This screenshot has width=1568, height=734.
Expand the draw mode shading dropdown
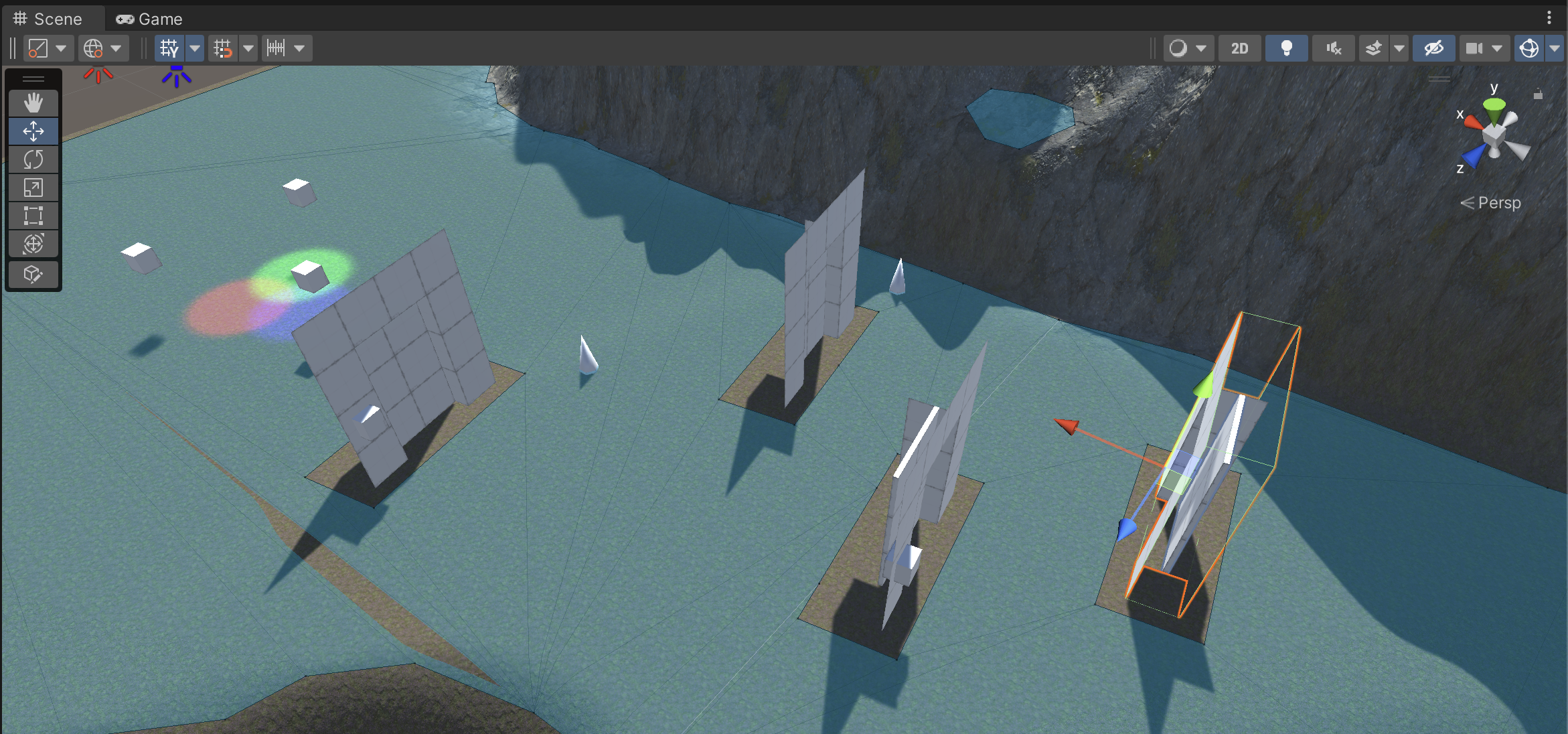(x=1201, y=48)
